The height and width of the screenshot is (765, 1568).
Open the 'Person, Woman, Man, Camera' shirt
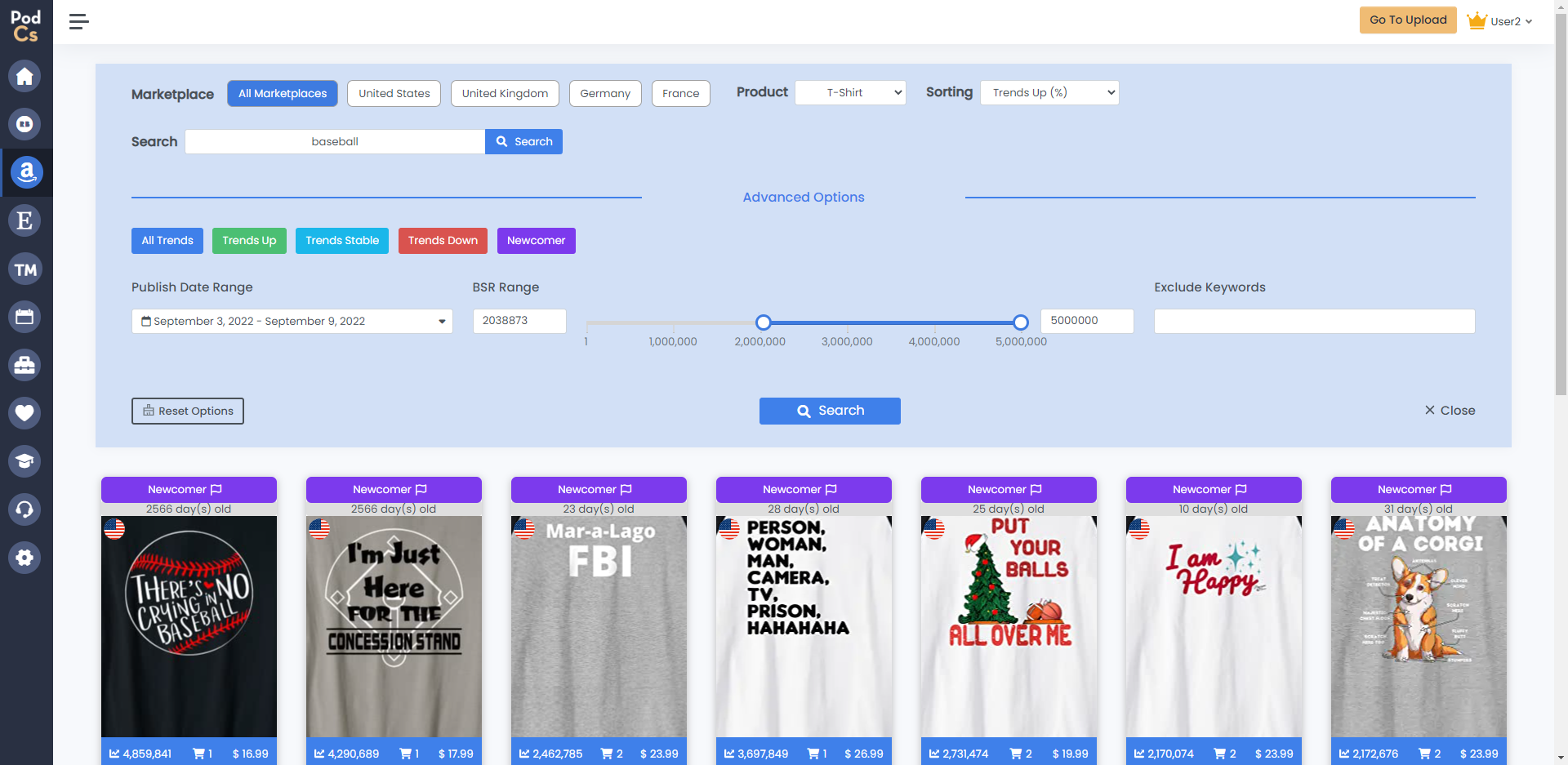[x=804, y=626]
